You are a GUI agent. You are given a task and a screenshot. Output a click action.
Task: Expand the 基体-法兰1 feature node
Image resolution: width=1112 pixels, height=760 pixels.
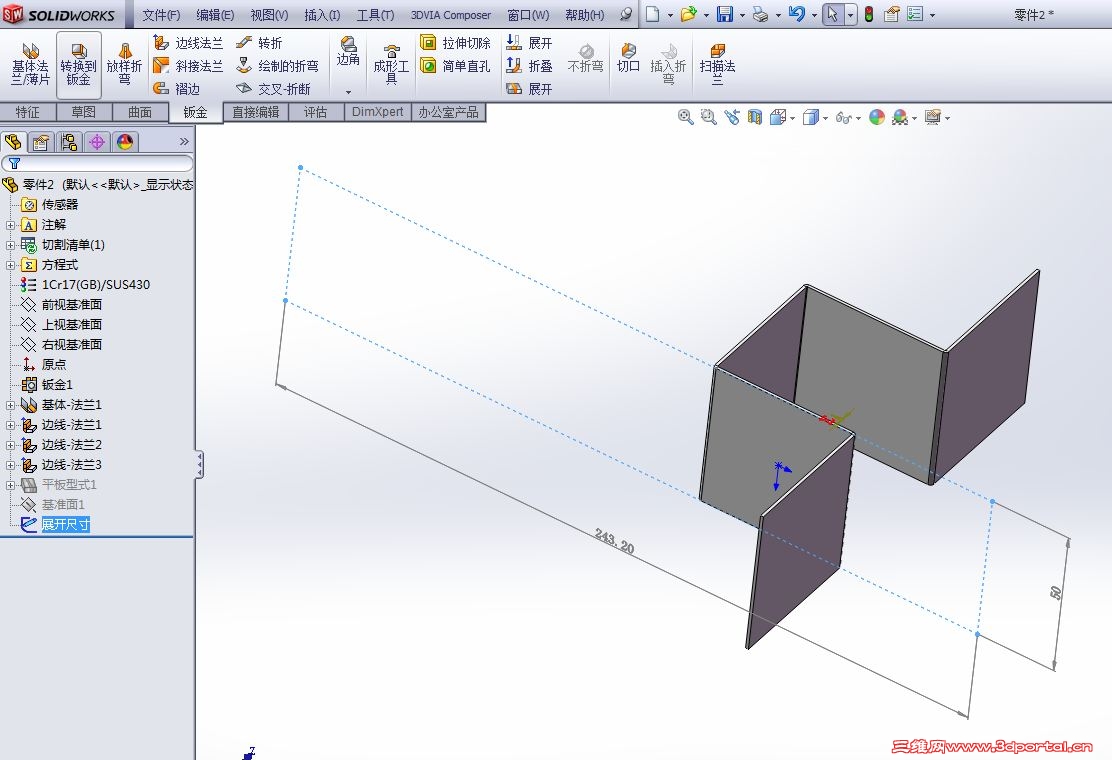point(10,405)
